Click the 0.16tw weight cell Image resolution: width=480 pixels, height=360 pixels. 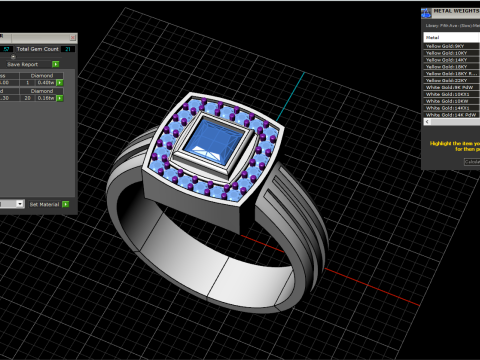tap(46, 98)
